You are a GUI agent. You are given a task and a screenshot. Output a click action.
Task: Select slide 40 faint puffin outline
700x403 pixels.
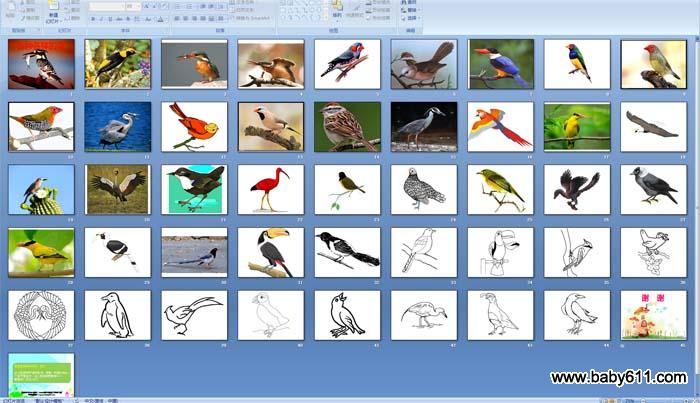[271, 316]
